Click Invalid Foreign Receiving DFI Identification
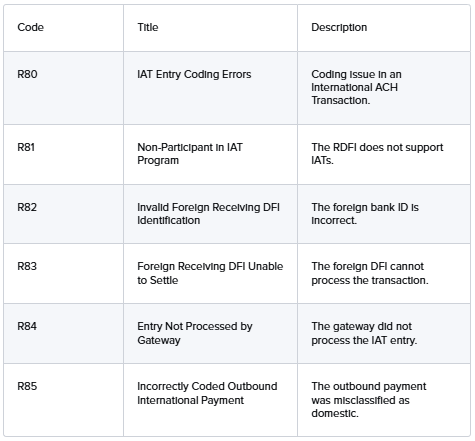The height and width of the screenshot is (441, 475). (x=208, y=214)
